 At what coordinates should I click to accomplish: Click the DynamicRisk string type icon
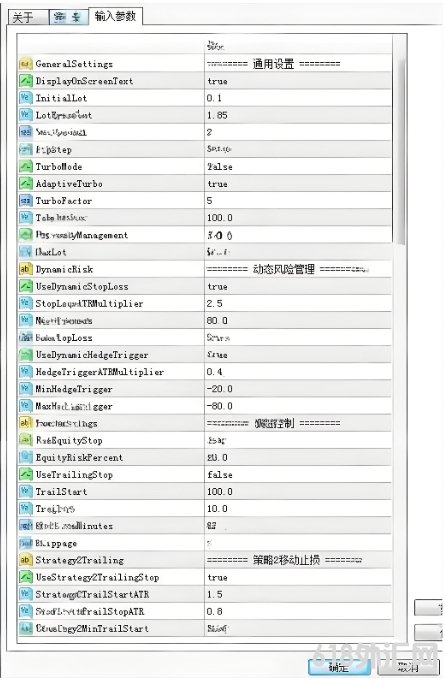point(26,269)
